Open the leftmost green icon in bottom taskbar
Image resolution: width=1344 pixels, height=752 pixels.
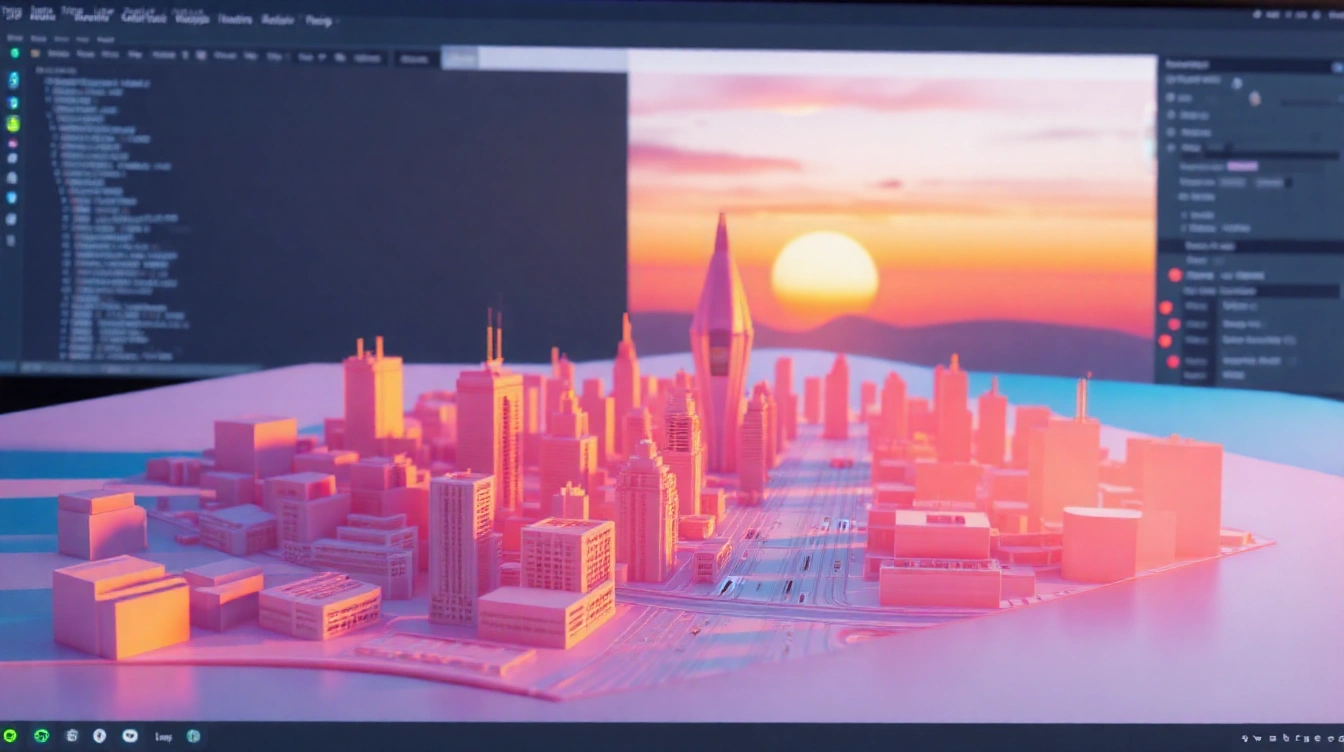[9, 735]
